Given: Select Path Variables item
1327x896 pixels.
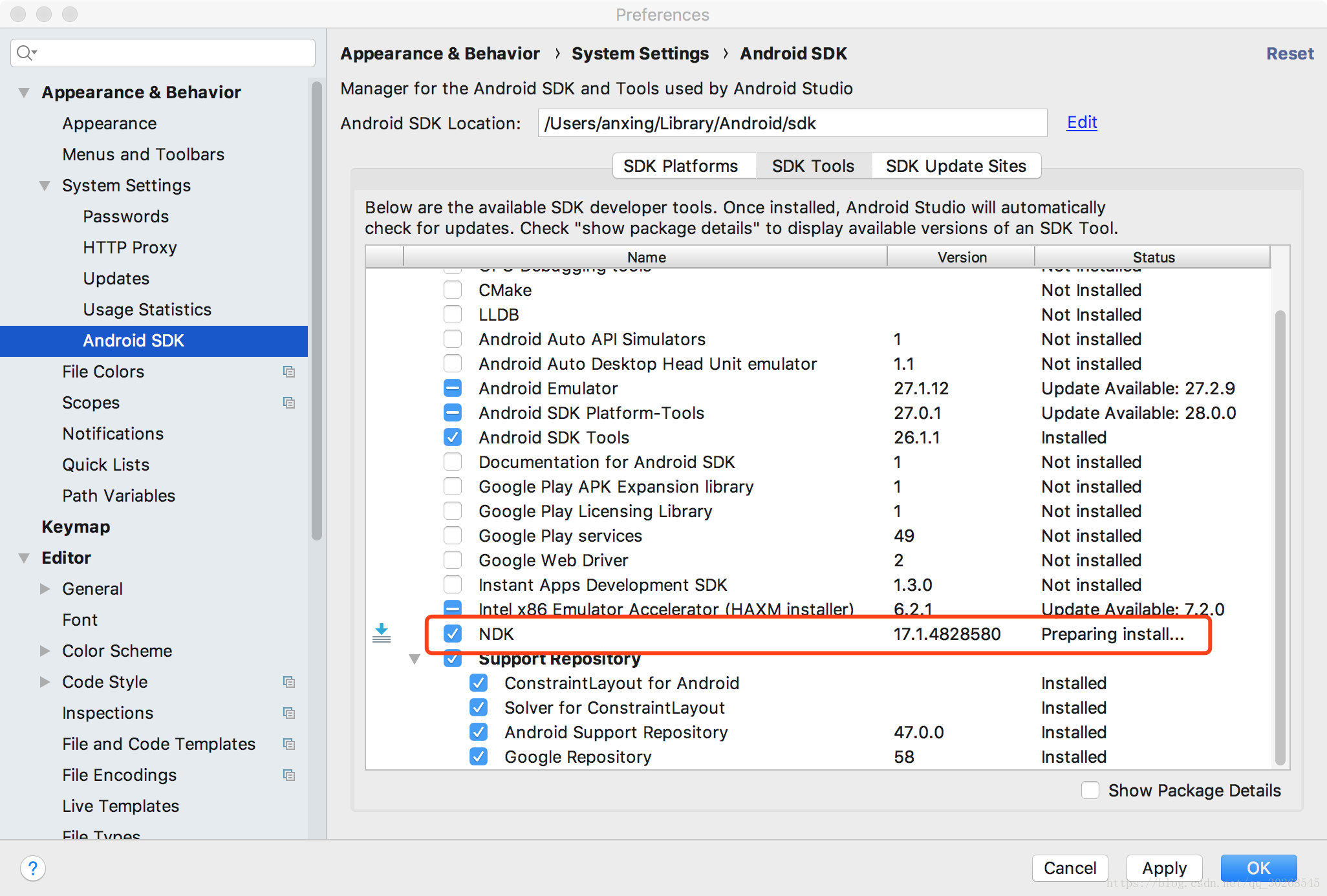Looking at the screenshot, I should (118, 496).
